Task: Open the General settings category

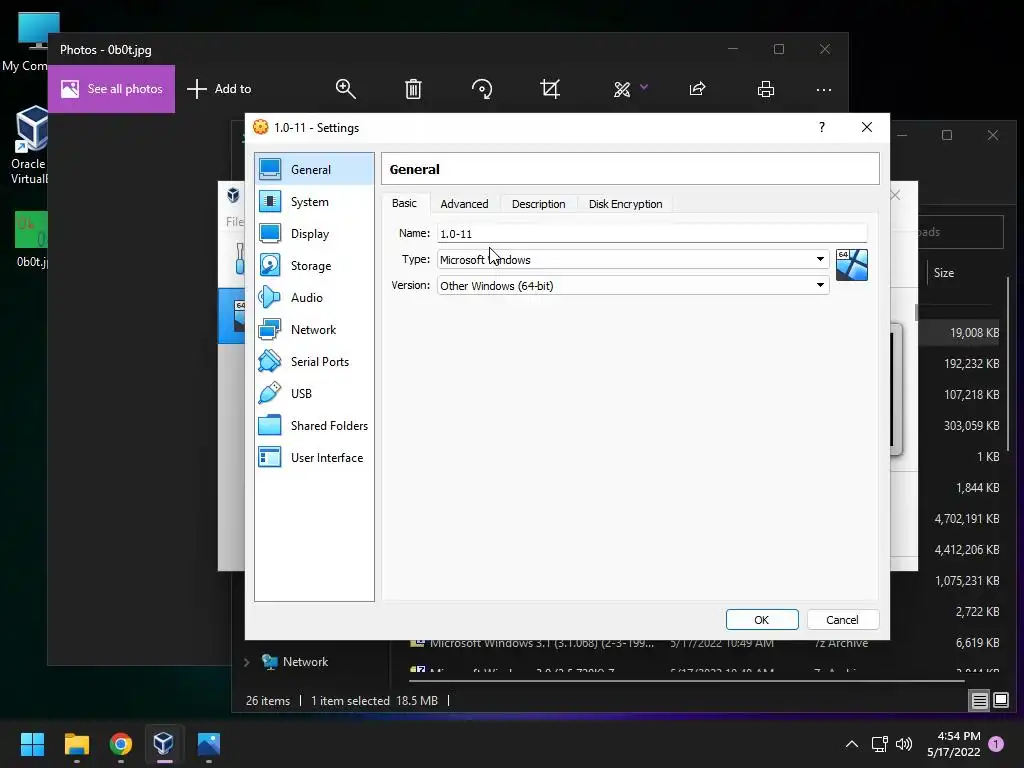Action: tap(314, 170)
